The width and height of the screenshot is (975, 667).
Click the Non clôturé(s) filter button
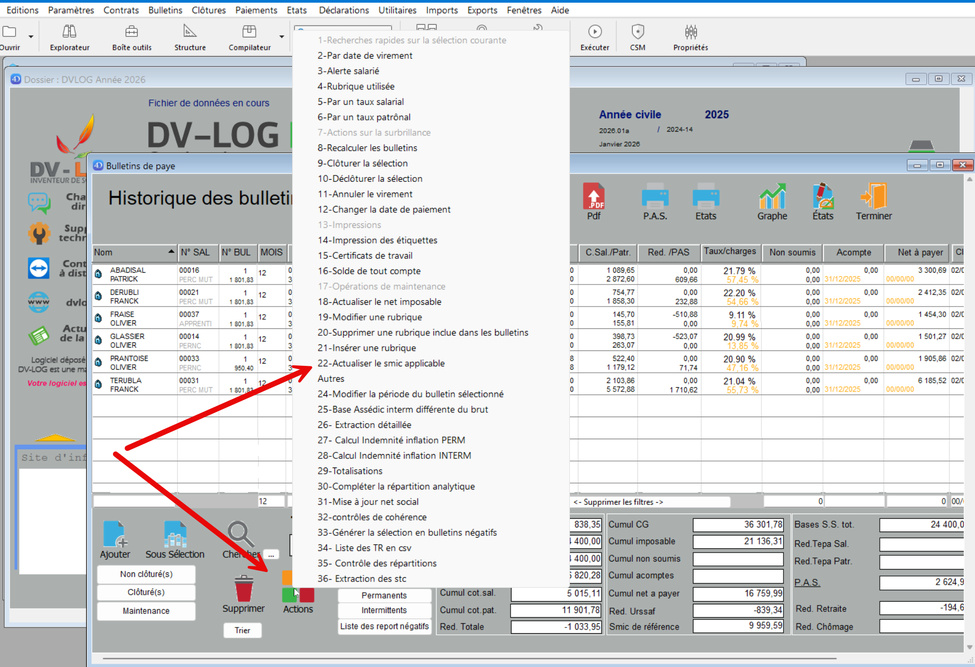(x=146, y=574)
